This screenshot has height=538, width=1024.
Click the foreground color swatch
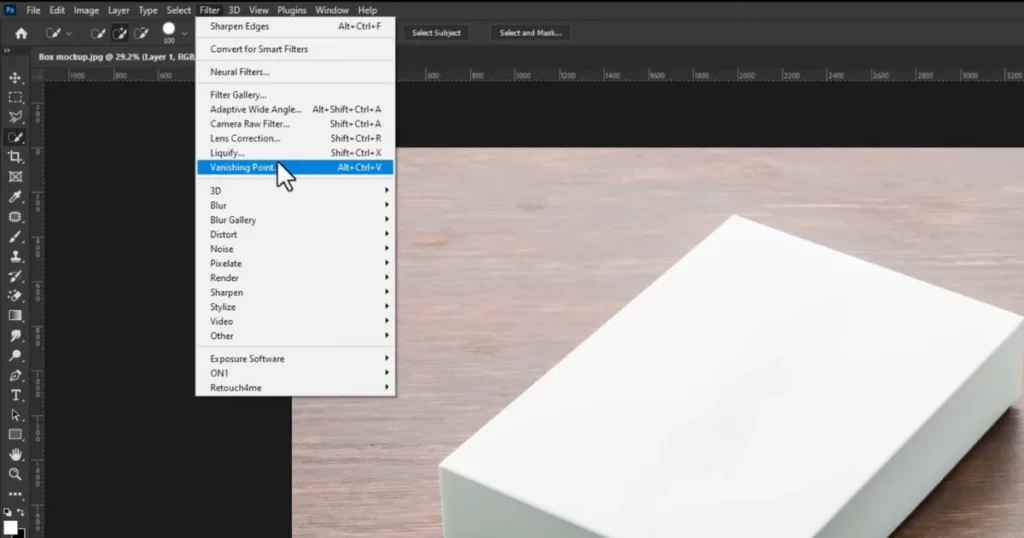point(10,528)
